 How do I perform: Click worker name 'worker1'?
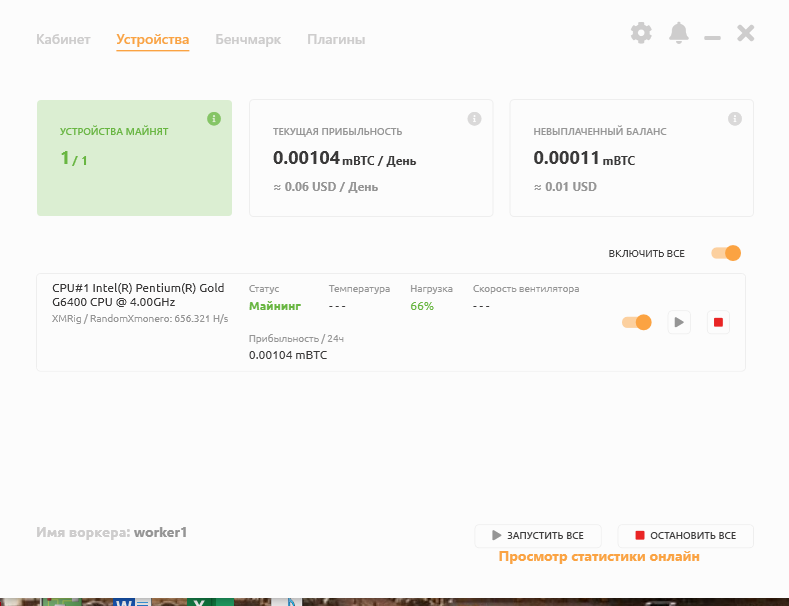coord(161,533)
